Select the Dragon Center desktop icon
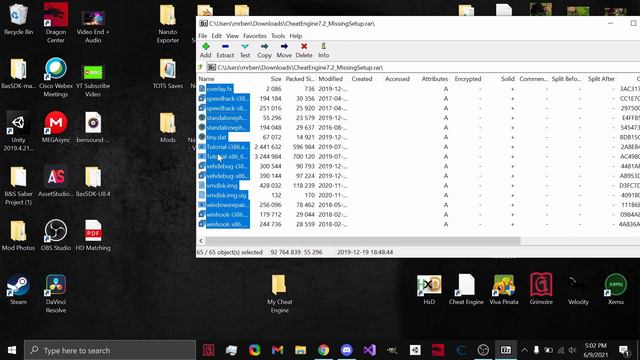The width and height of the screenshot is (640, 360). [56, 22]
